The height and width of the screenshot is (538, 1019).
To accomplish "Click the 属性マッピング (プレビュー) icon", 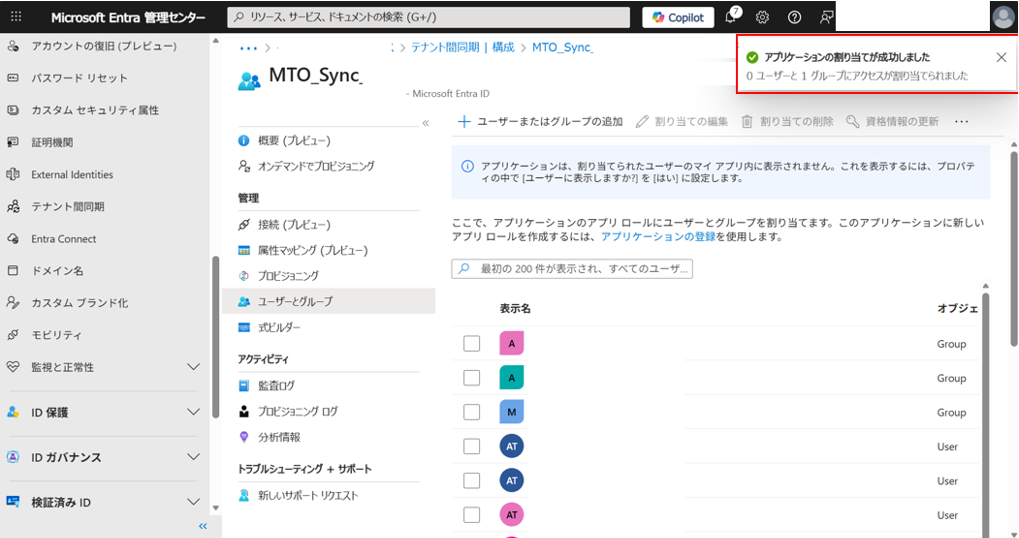I will click(x=244, y=251).
